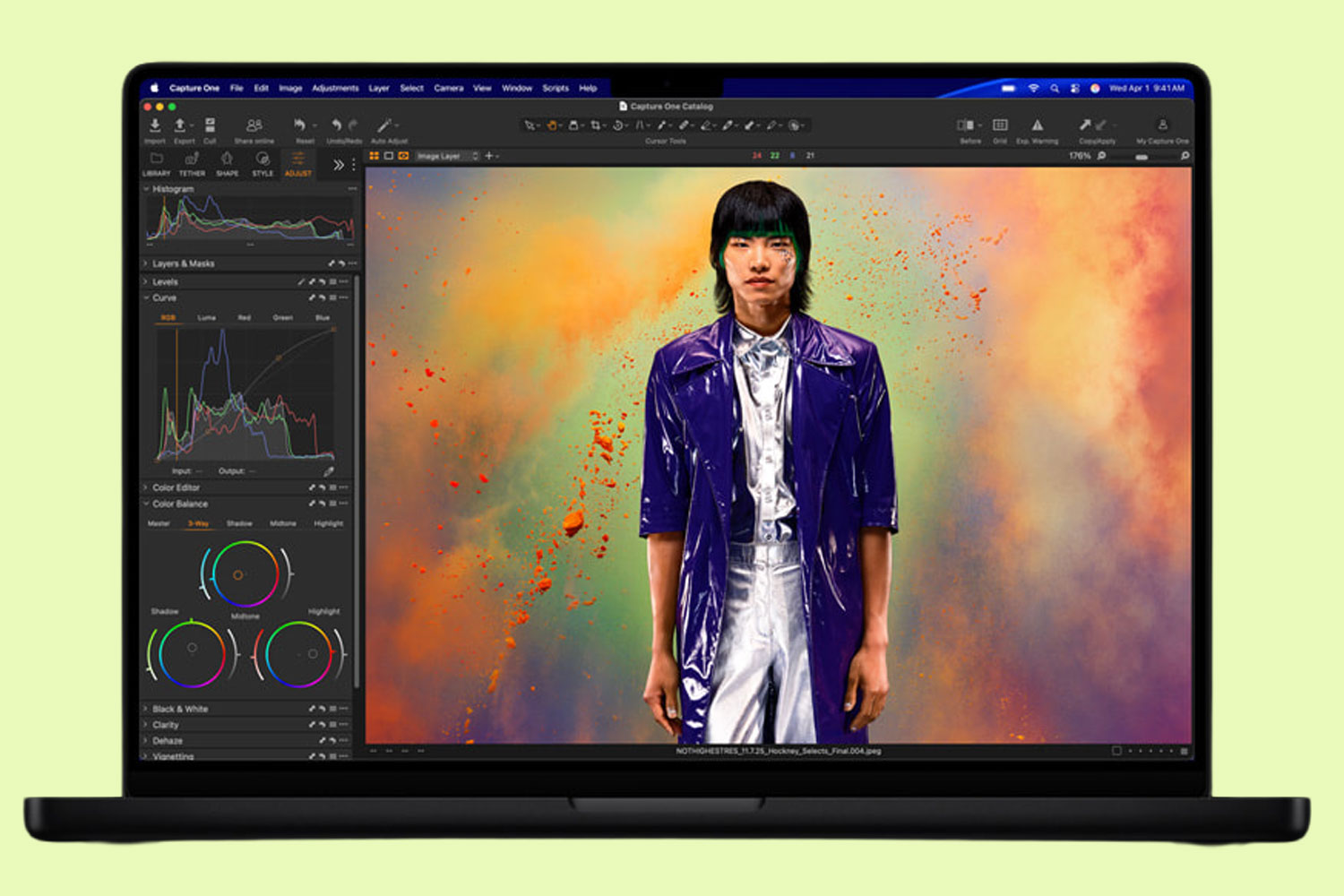
Task: Activate the Pan hand cursor tool
Action: coord(553,125)
